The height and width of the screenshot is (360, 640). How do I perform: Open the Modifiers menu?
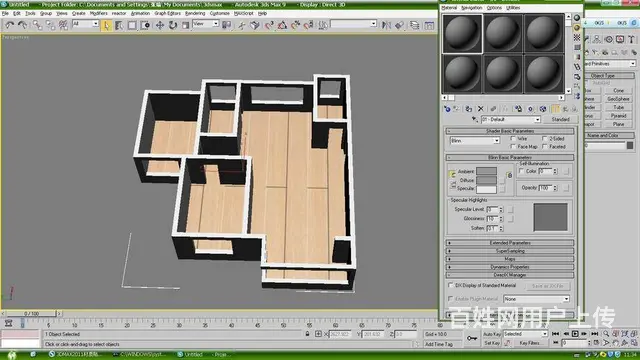pos(98,13)
